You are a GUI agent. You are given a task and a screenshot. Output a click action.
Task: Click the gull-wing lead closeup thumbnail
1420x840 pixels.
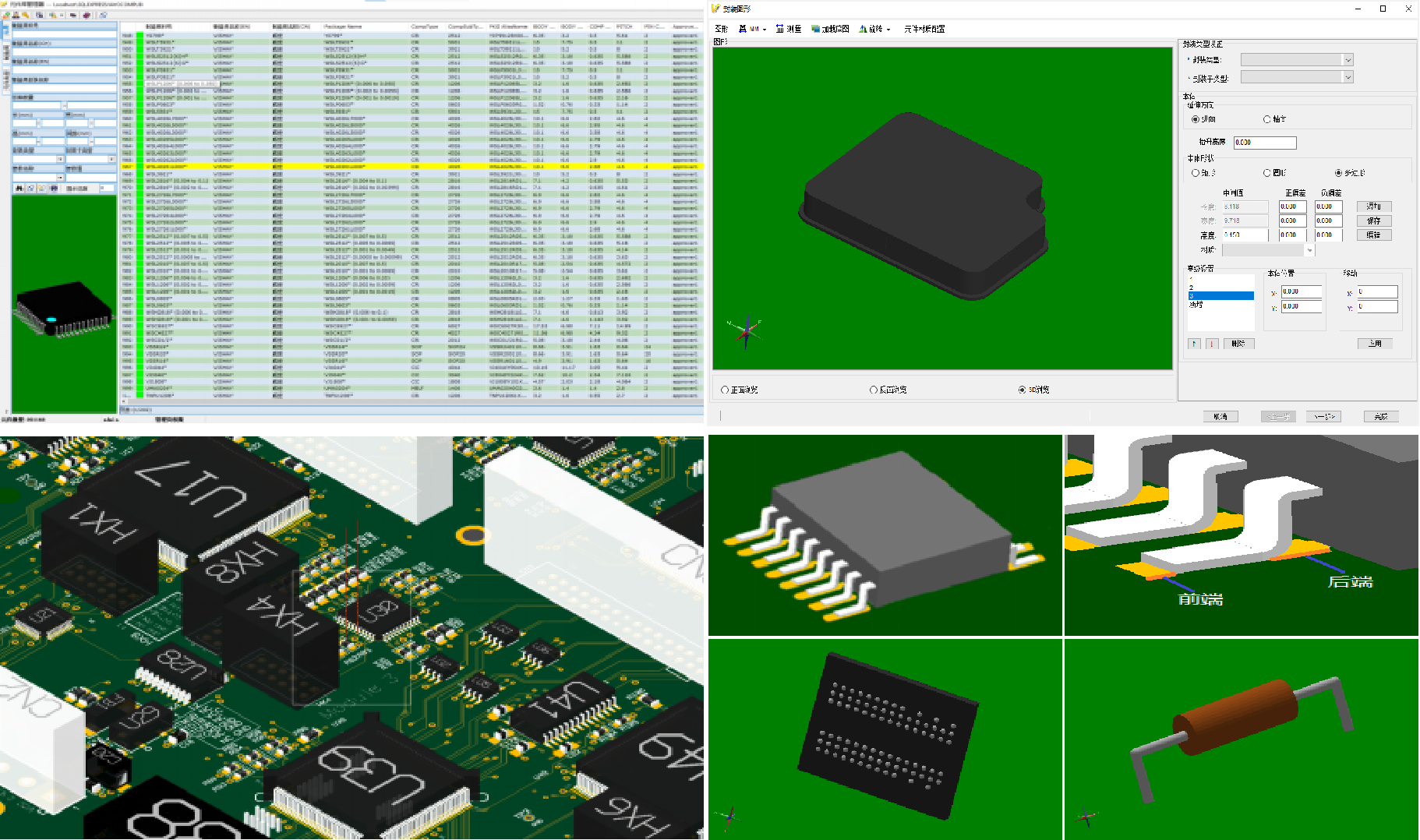pos(1242,535)
